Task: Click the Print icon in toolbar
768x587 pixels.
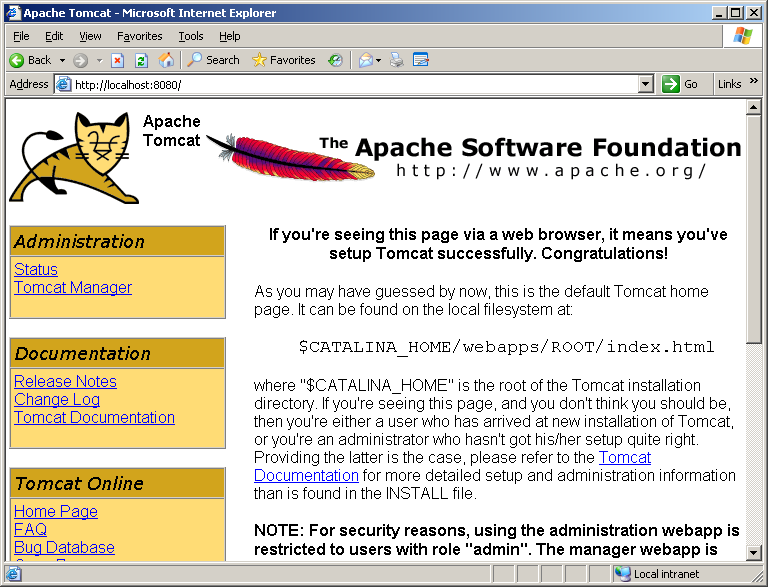Action: point(396,60)
